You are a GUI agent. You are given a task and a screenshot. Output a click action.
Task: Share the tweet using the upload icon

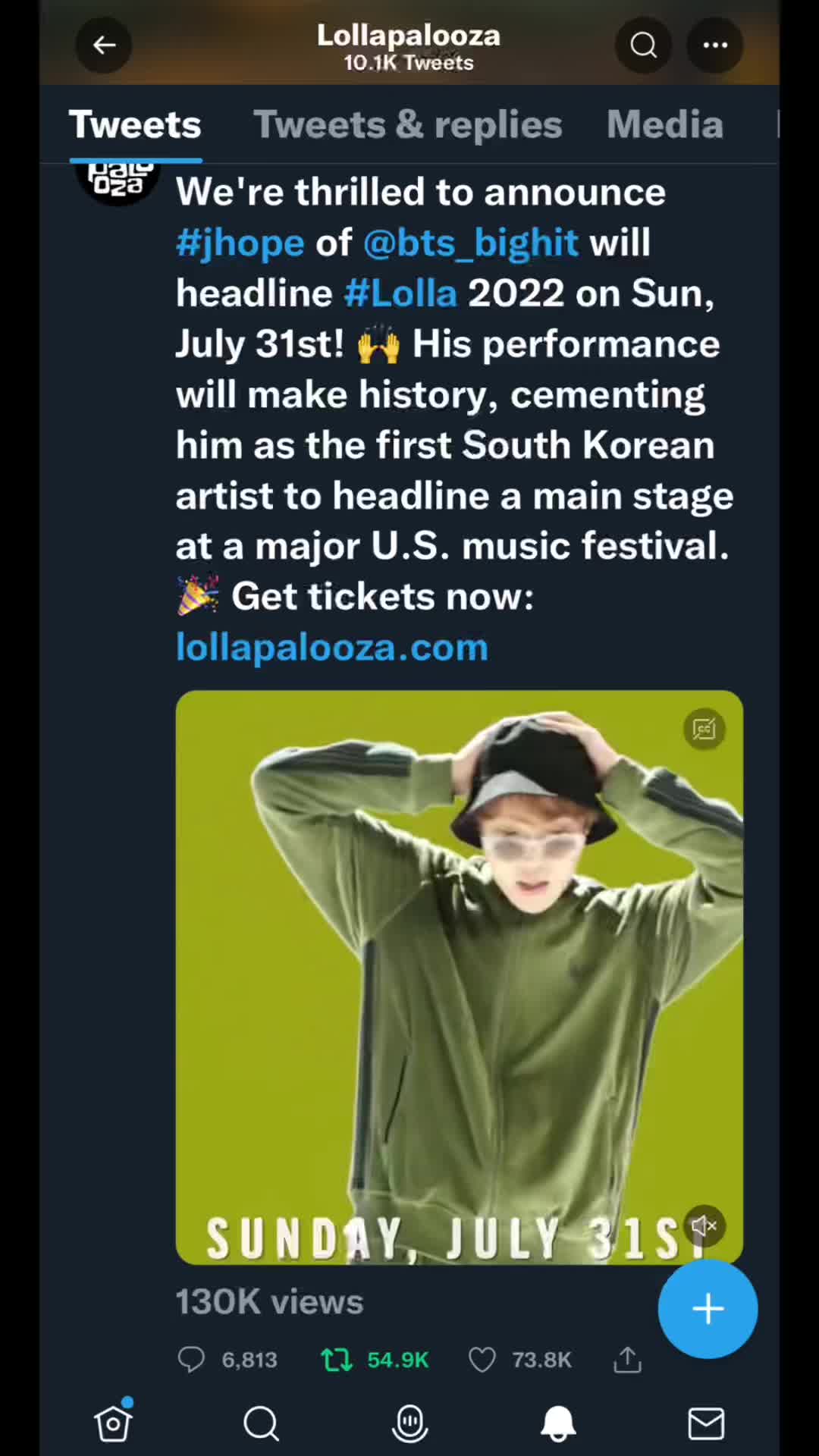click(x=627, y=1360)
